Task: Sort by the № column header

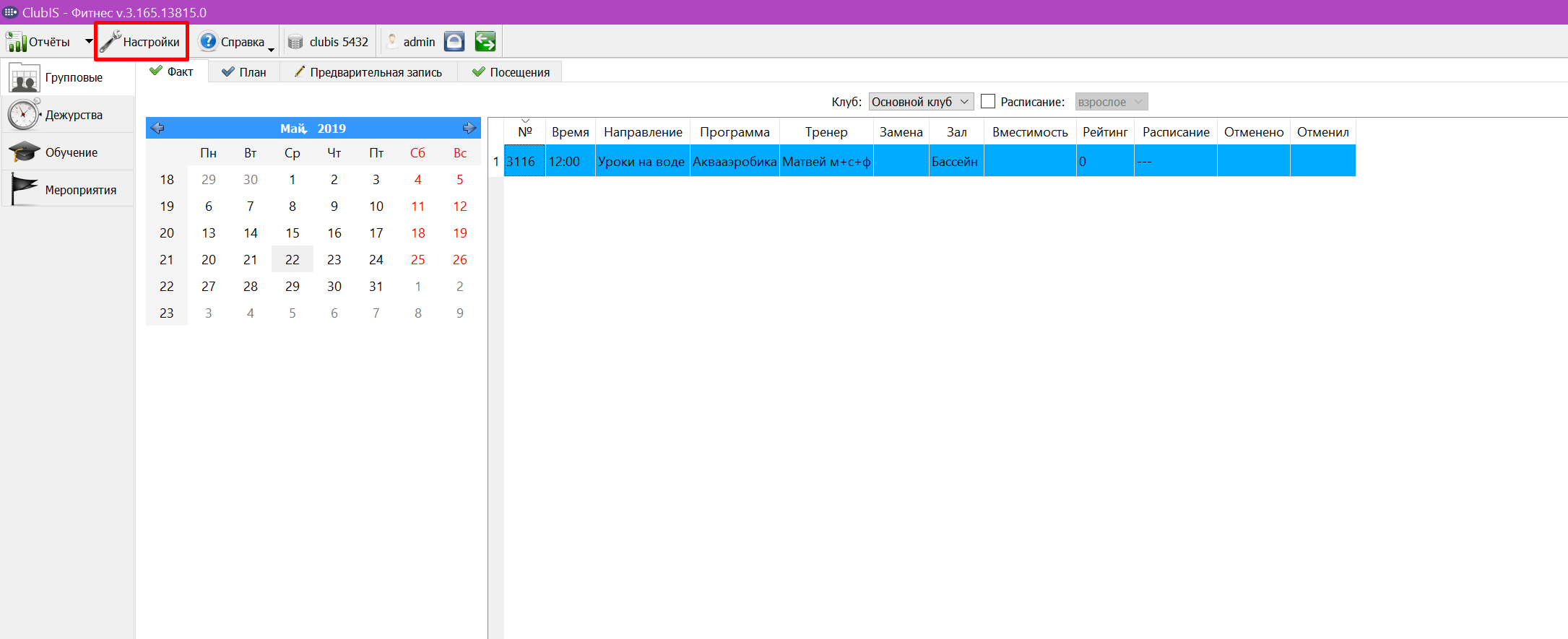Action: 525,131
